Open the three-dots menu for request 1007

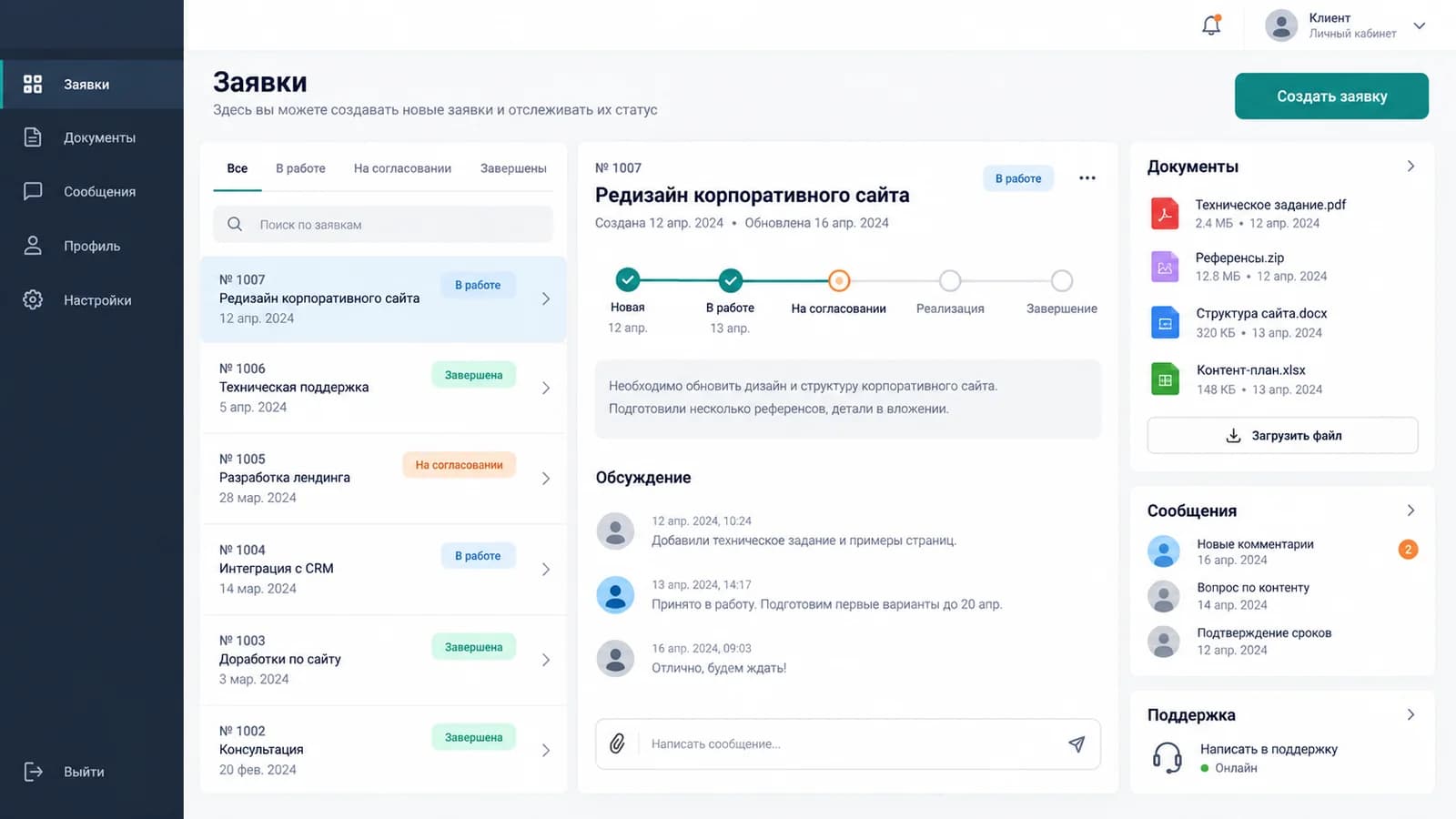pos(1087,178)
